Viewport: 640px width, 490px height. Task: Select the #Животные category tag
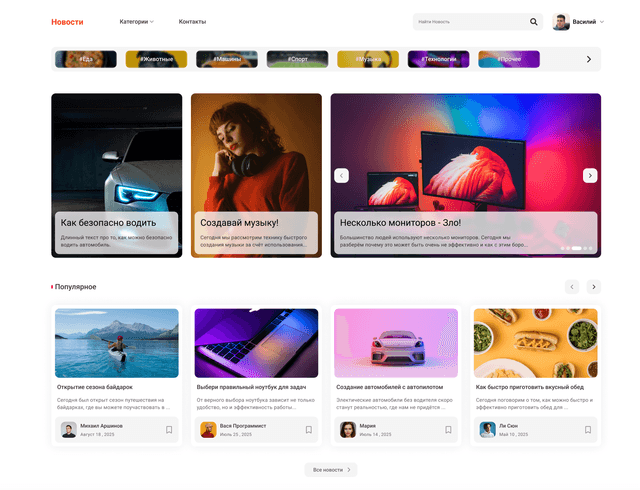(156, 59)
